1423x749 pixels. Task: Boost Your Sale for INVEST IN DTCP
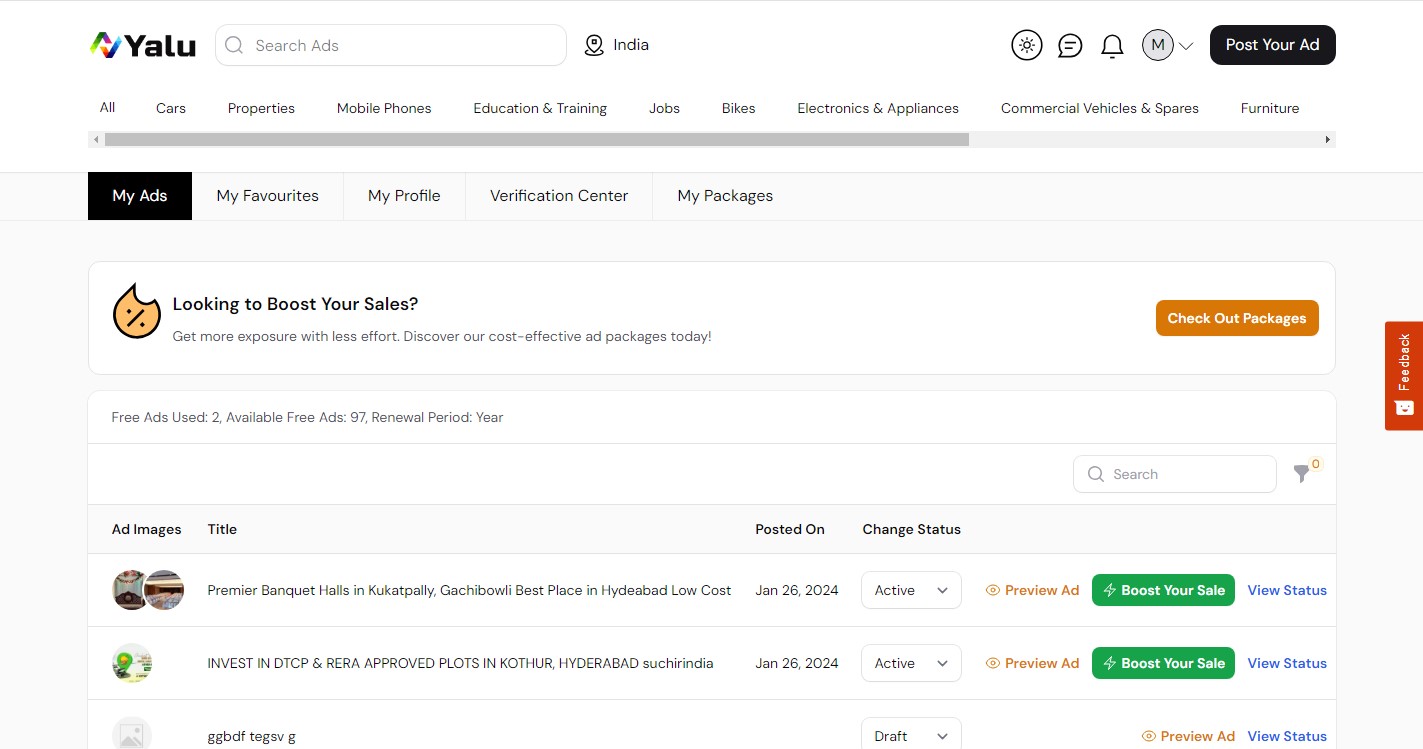pos(1163,663)
